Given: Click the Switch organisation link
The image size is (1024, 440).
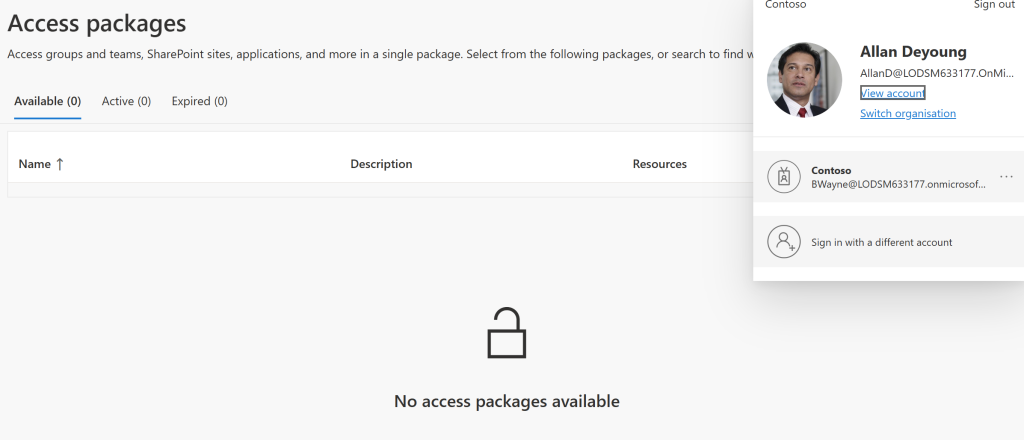Looking at the screenshot, I should [907, 114].
